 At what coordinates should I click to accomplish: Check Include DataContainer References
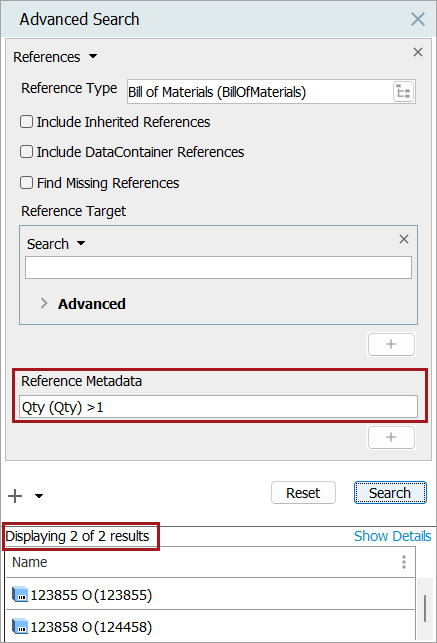(27, 152)
